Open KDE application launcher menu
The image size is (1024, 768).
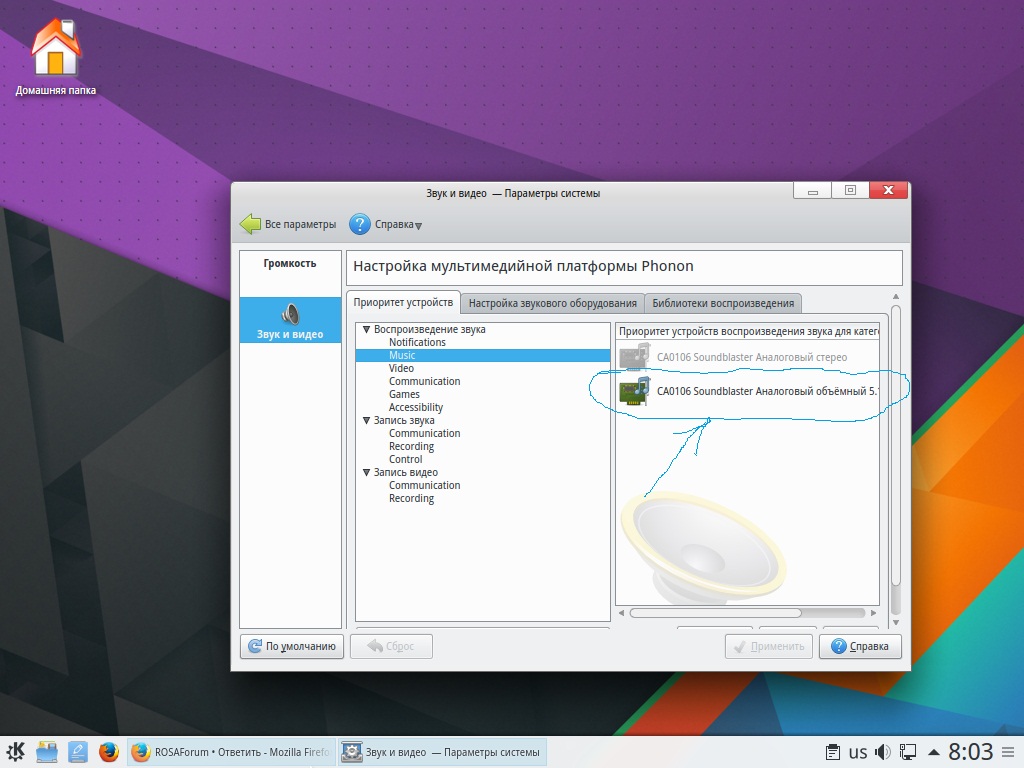[x=16, y=752]
